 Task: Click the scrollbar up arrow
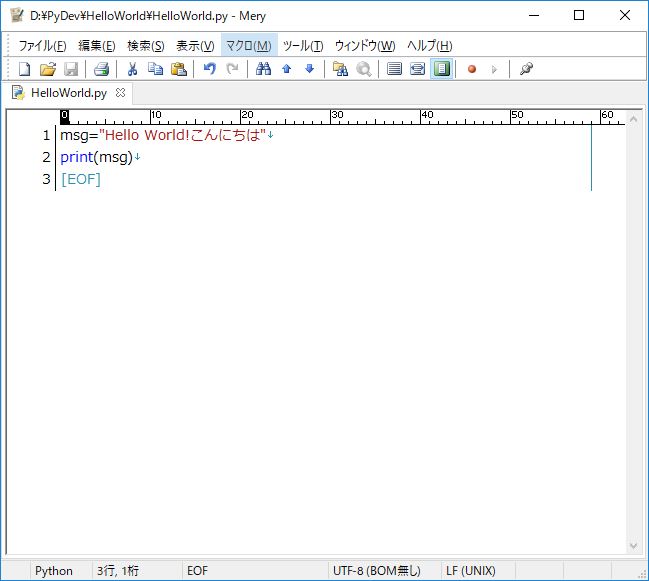tap(633, 119)
